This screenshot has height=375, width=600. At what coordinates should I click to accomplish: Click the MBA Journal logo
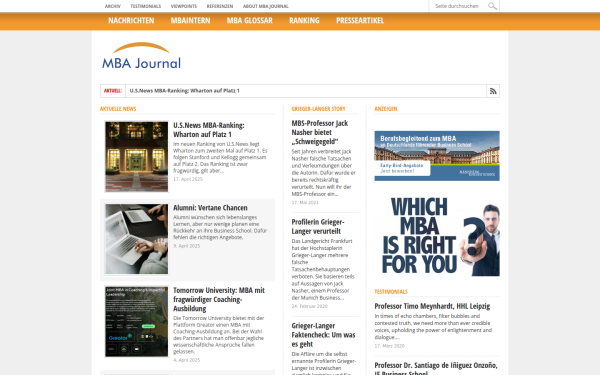pyautogui.click(x=141, y=56)
